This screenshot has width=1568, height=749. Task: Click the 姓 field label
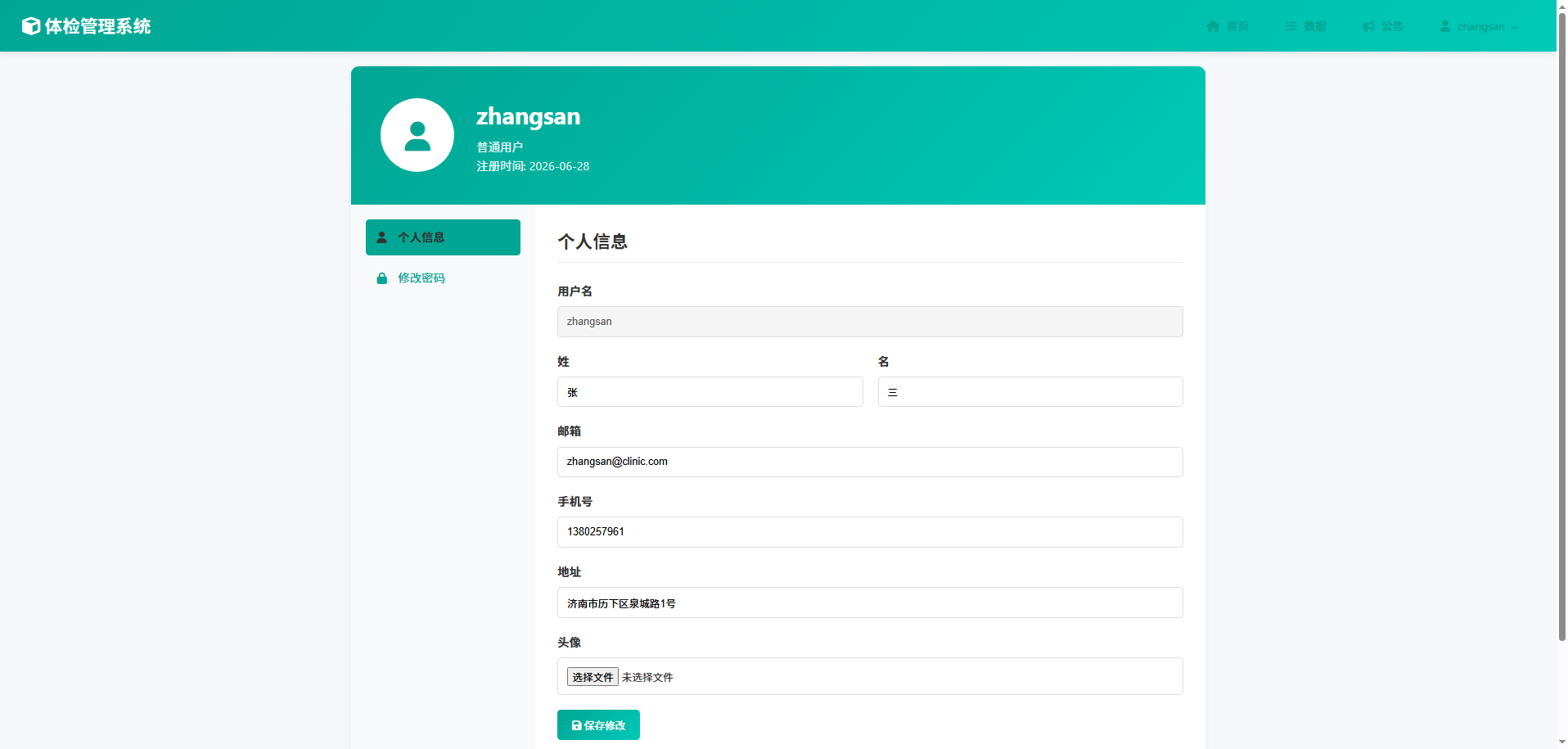point(564,362)
